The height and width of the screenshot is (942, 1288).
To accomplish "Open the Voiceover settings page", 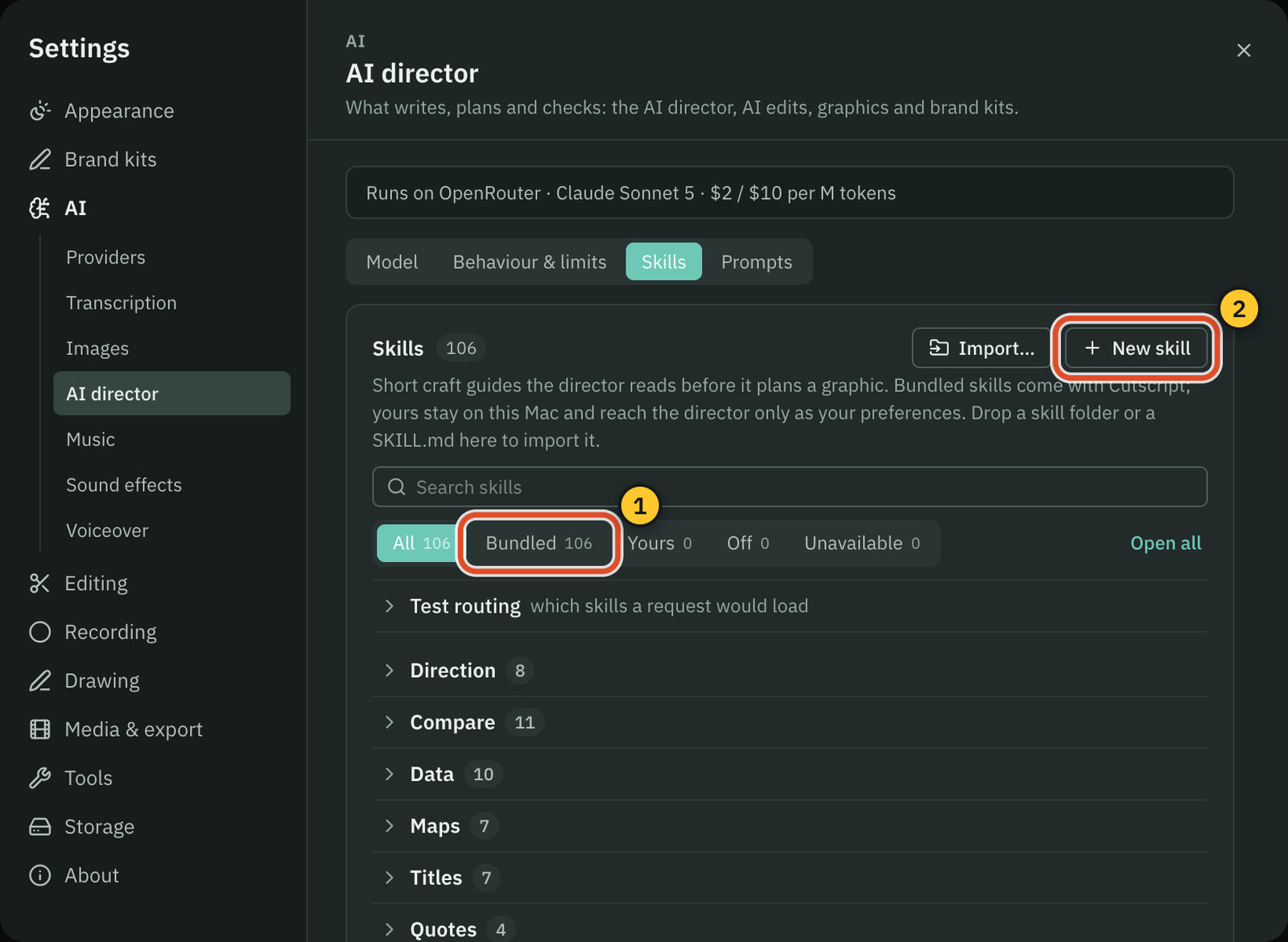I will [172, 531].
